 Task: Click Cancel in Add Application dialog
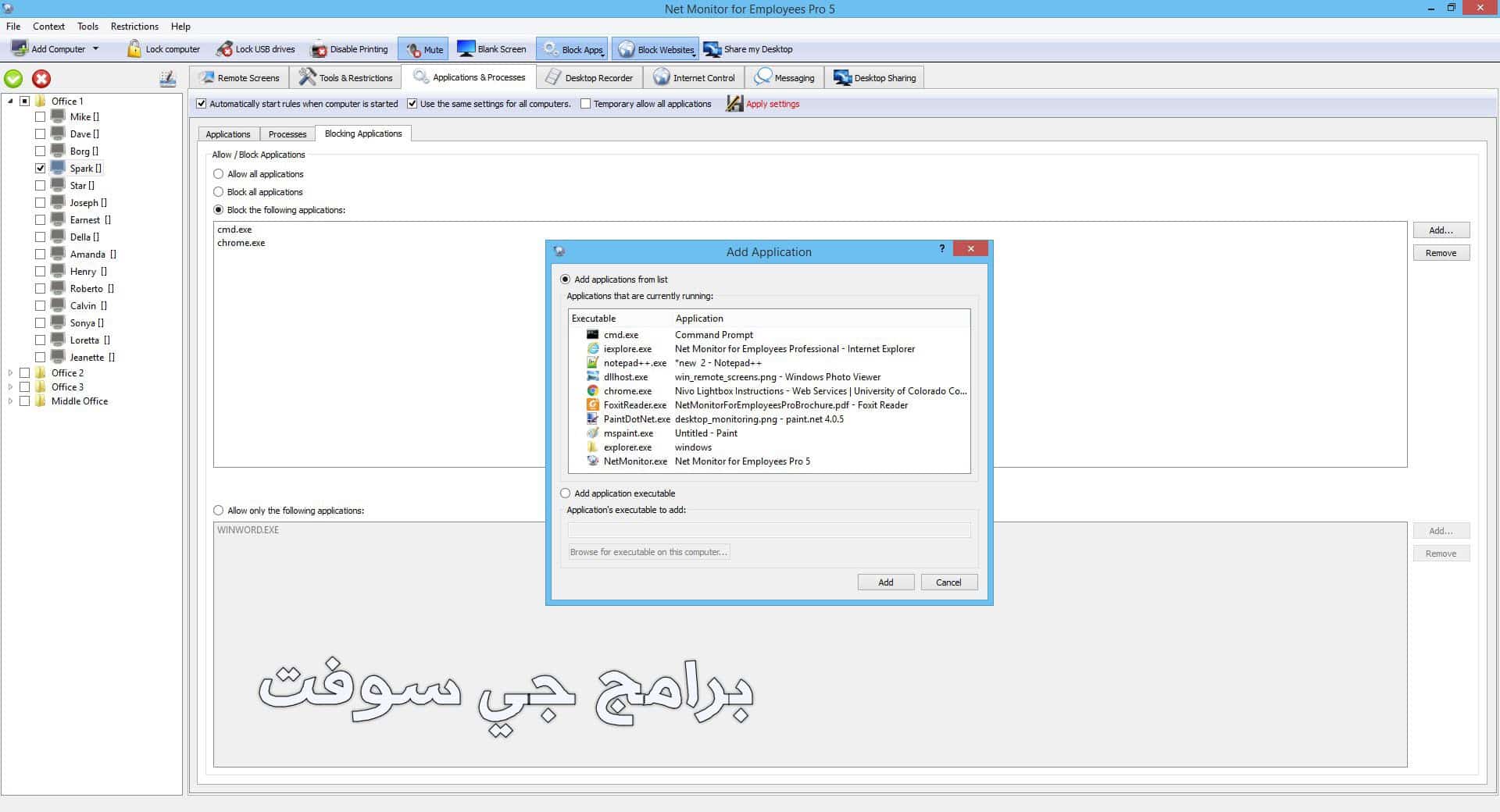[948, 582]
